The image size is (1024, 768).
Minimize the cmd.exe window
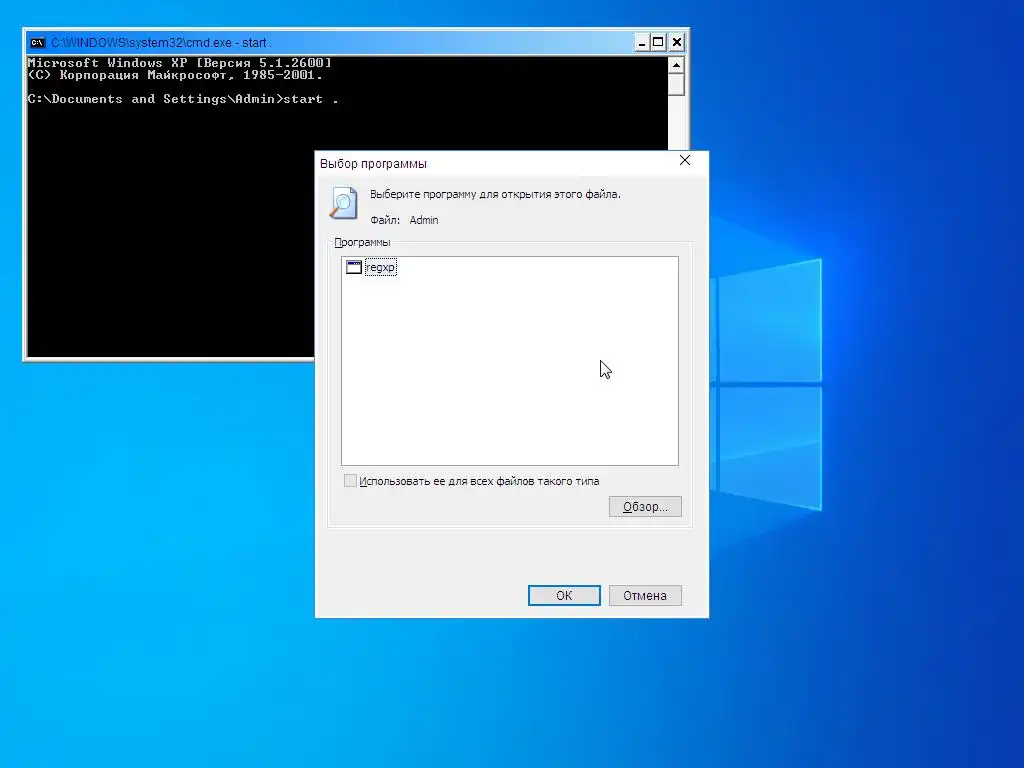642,42
